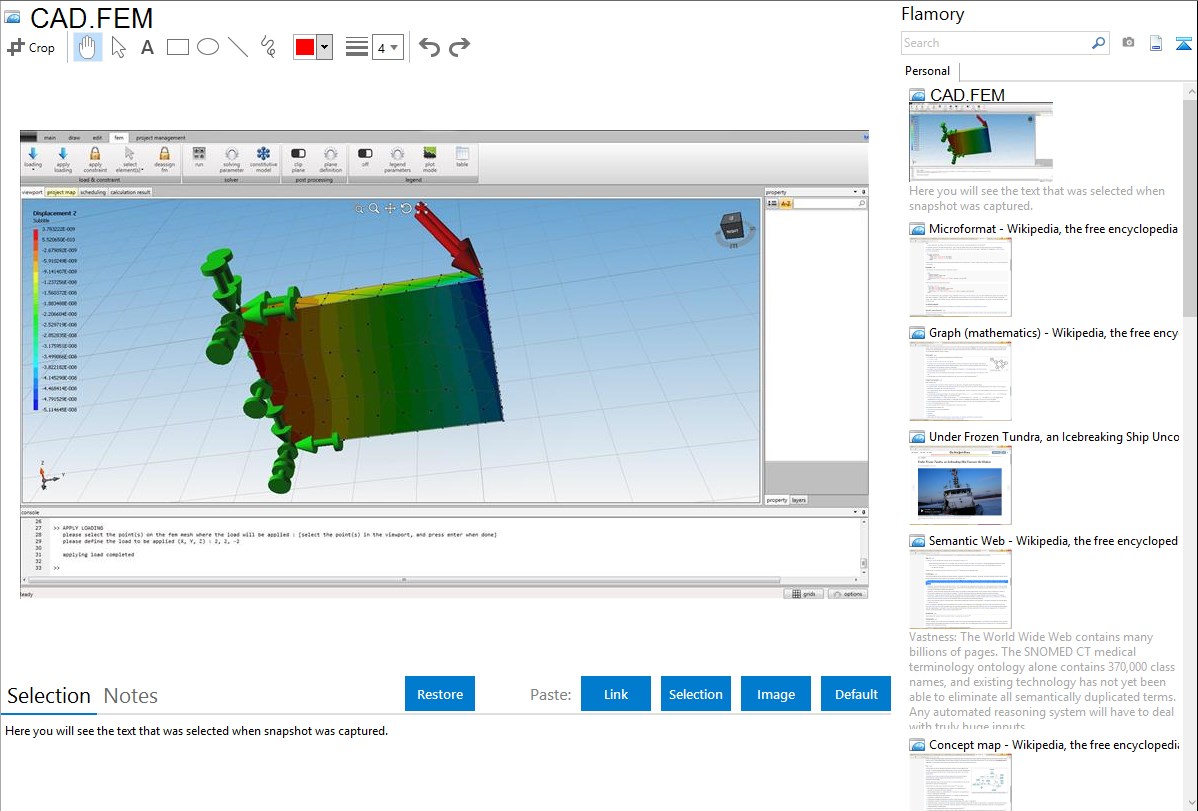
Task: Click the red color swatch
Action: (305, 47)
